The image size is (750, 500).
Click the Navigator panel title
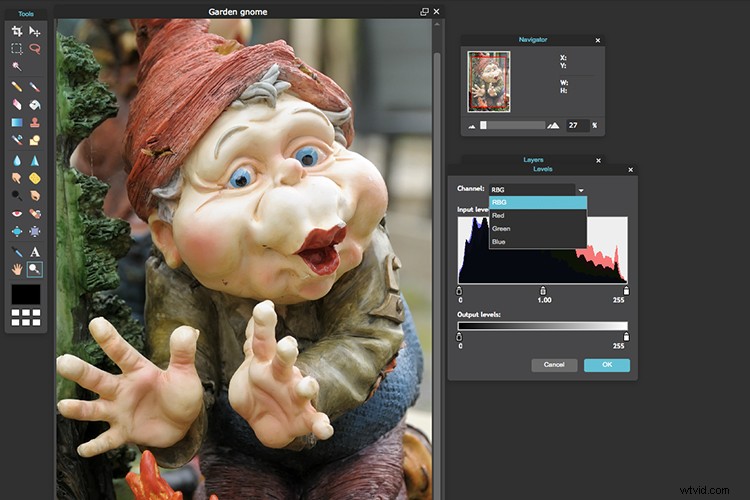coord(533,40)
